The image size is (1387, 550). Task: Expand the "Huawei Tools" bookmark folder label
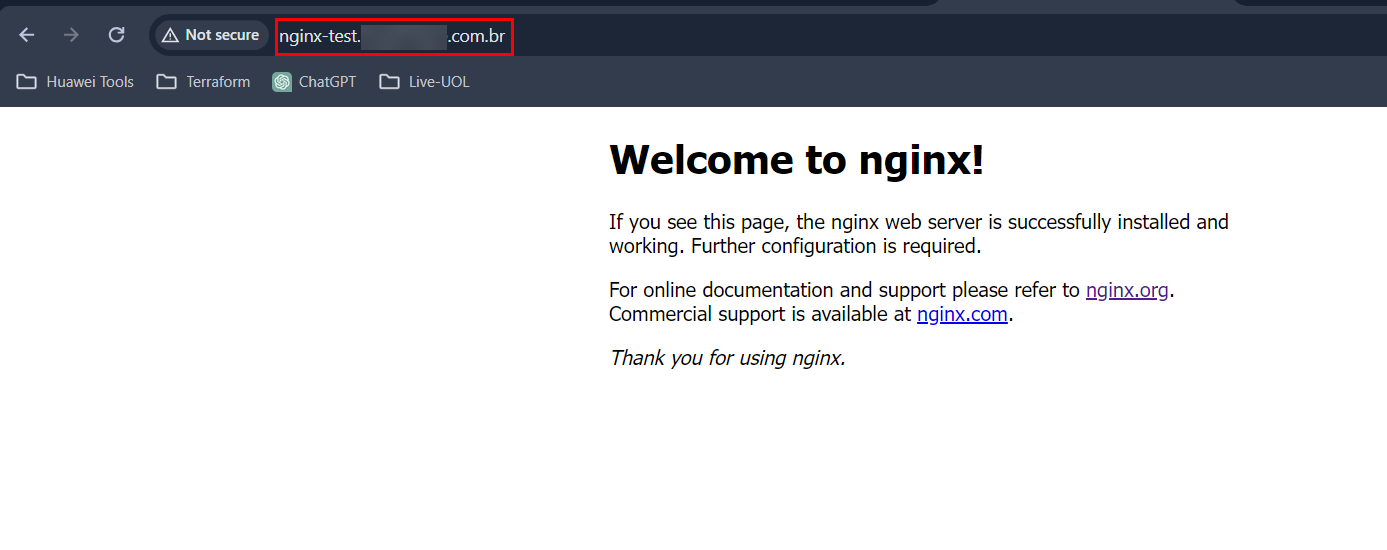tap(90, 82)
